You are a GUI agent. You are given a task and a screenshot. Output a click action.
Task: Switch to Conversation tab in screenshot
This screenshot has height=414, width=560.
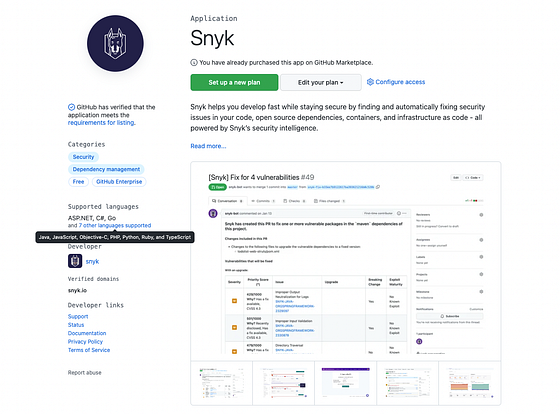228,201
